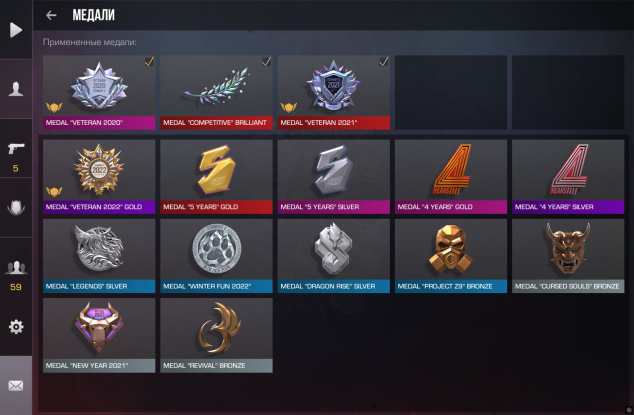Uncheck the Veteran 2021 medal checkmark
Image resolution: width=634 pixels, height=415 pixels.
(x=384, y=61)
